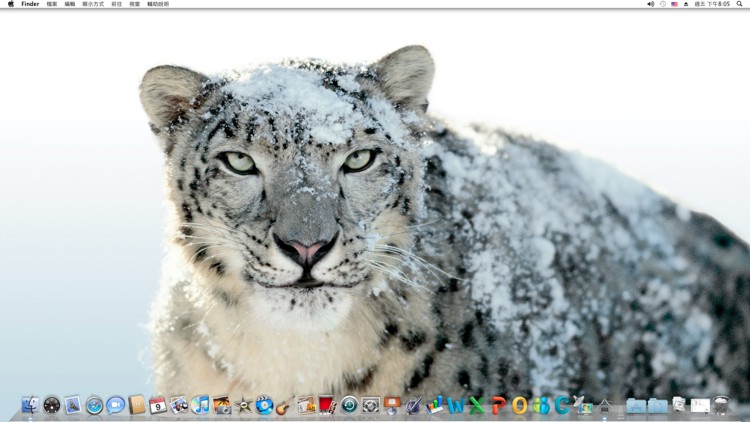Image resolution: width=750 pixels, height=422 pixels.
Task: Open the 編輯 menu
Action: (70, 4)
